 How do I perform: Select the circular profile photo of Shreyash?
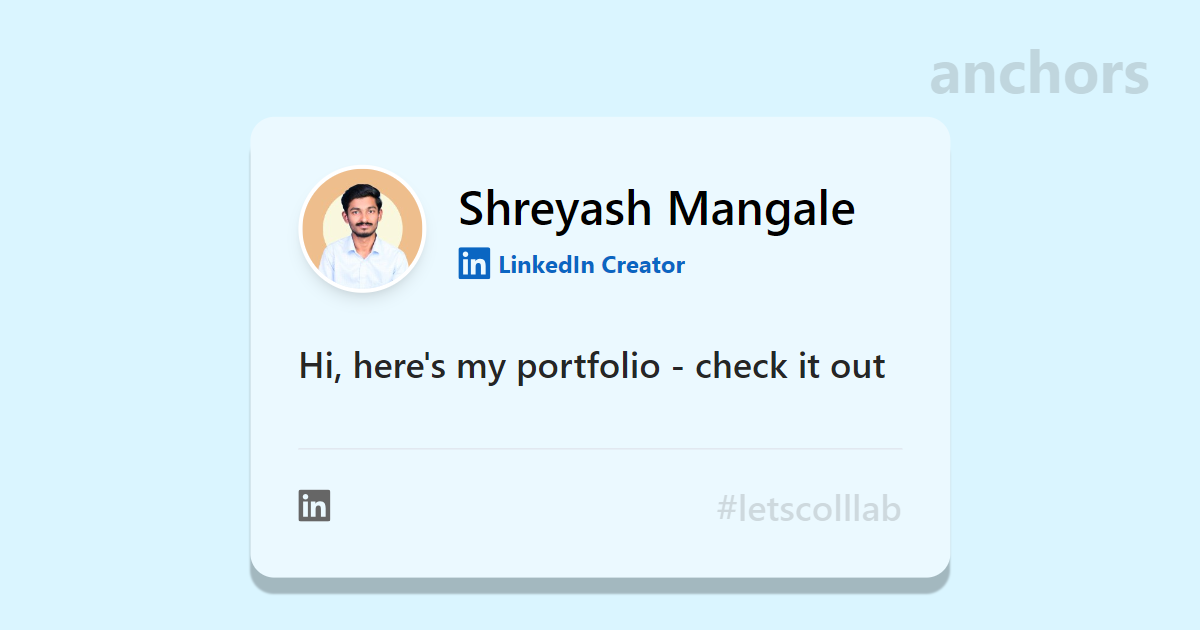tap(363, 229)
